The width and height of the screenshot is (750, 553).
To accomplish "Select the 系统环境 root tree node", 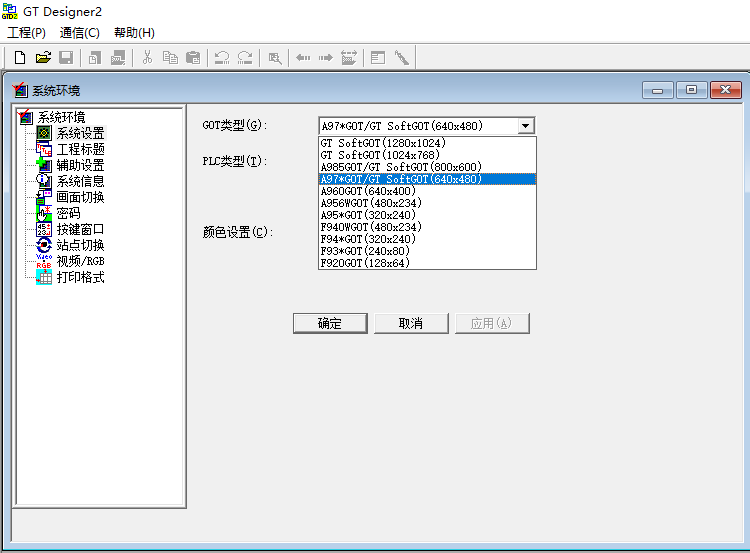I will [x=61, y=117].
